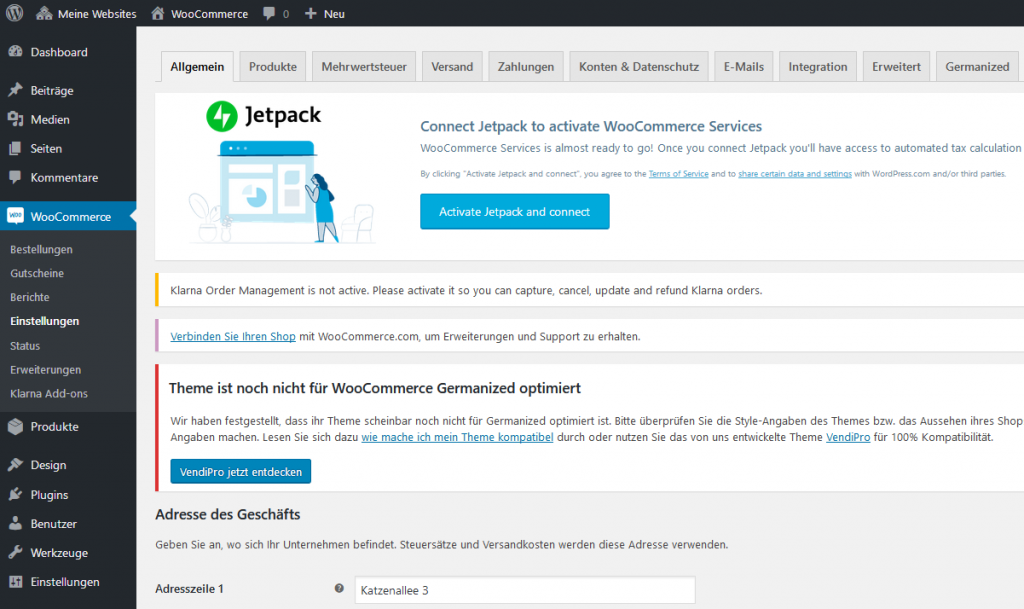The width and height of the screenshot is (1024, 609).
Task: Click the Werkzeuge wrench icon
Action: click(x=16, y=552)
